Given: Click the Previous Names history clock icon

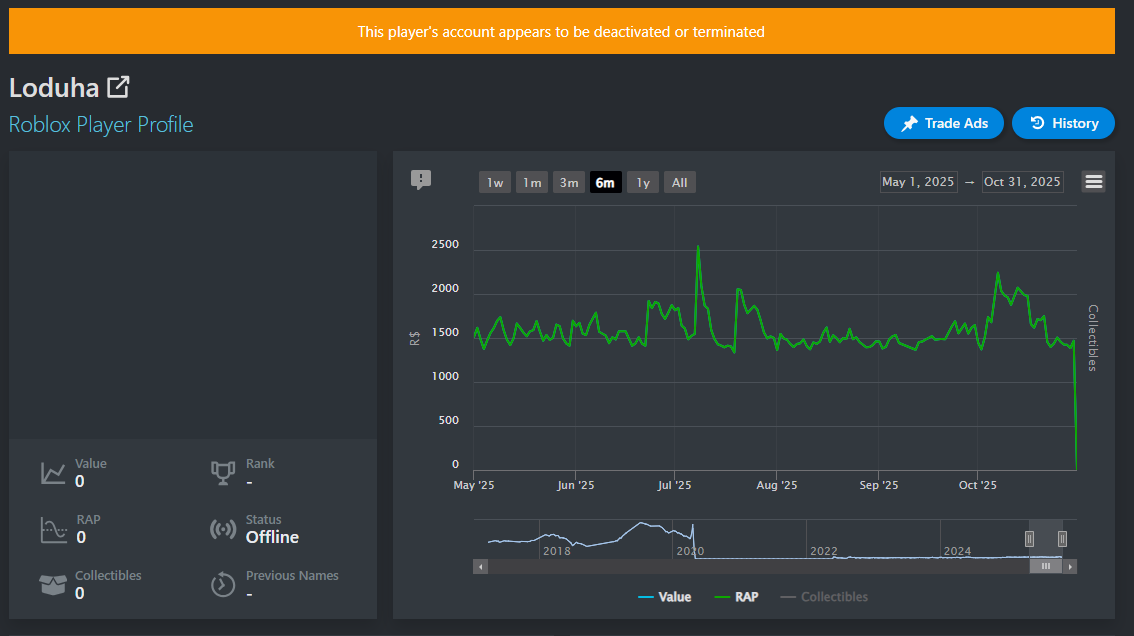Looking at the screenshot, I should (x=223, y=585).
